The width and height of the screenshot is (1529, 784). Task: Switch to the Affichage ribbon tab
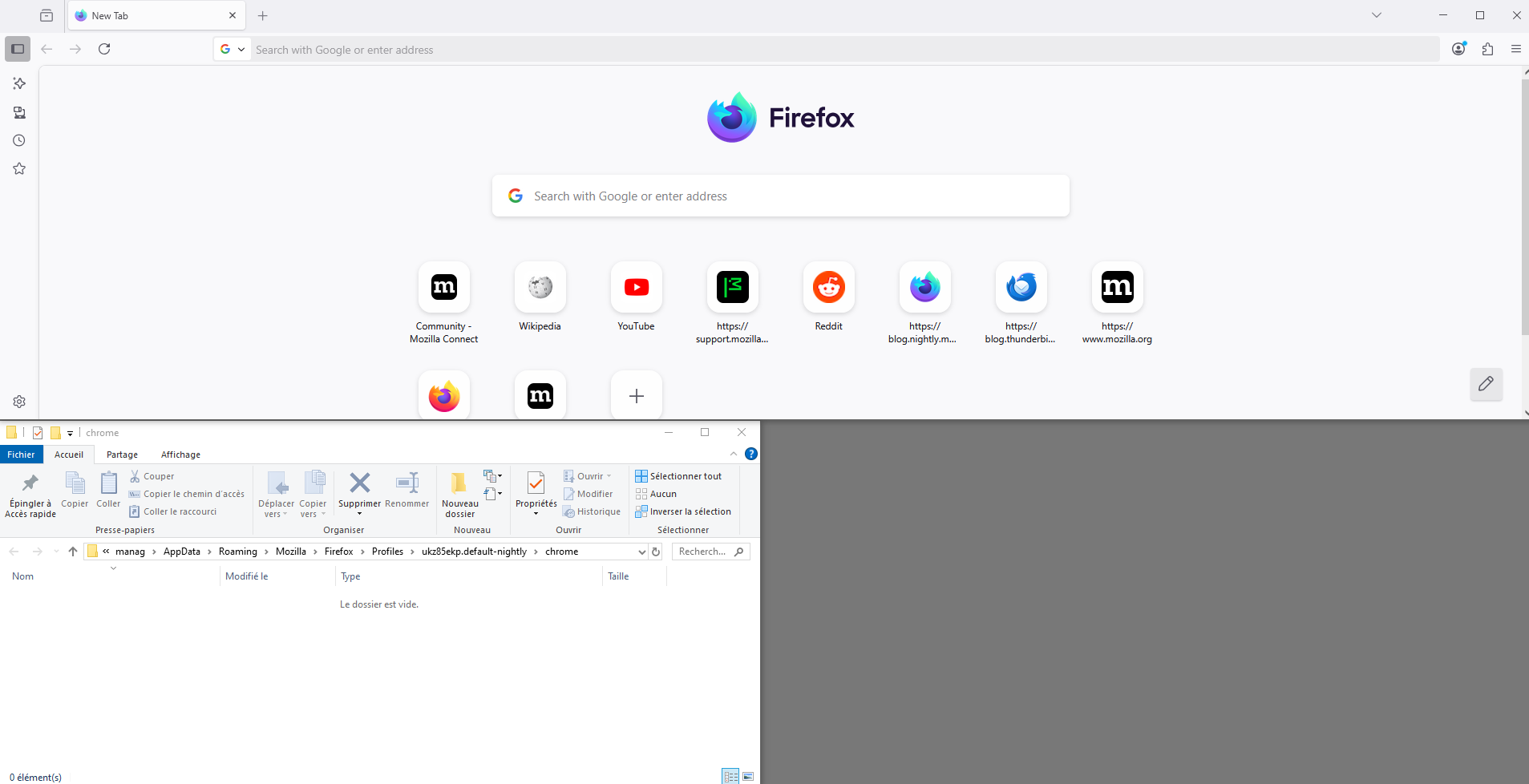tap(180, 455)
